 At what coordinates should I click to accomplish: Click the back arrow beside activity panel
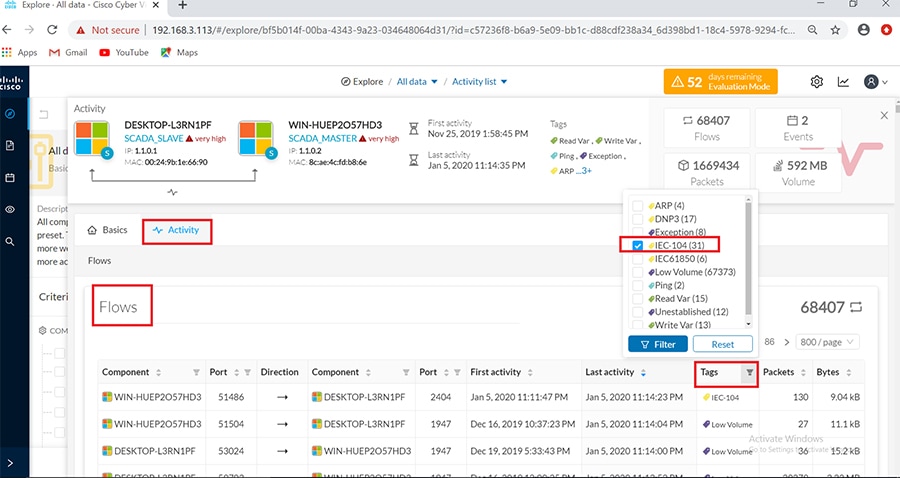(44, 114)
